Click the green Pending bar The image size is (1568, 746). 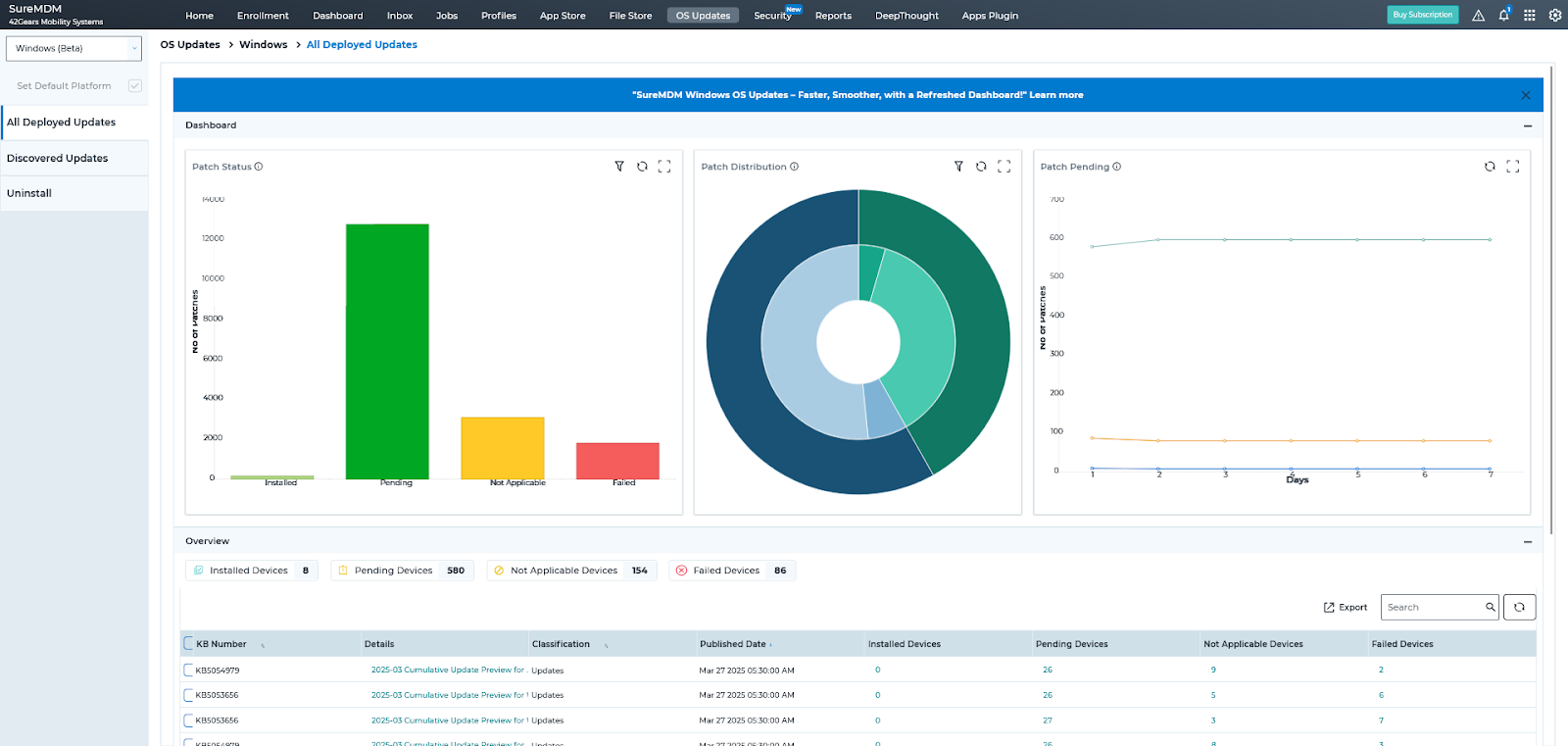[x=387, y=351]
